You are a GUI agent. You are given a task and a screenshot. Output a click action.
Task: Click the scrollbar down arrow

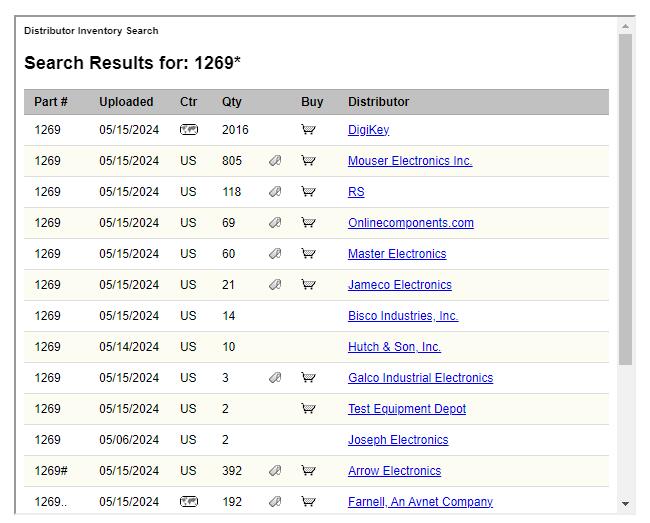[x=625, y=504]
